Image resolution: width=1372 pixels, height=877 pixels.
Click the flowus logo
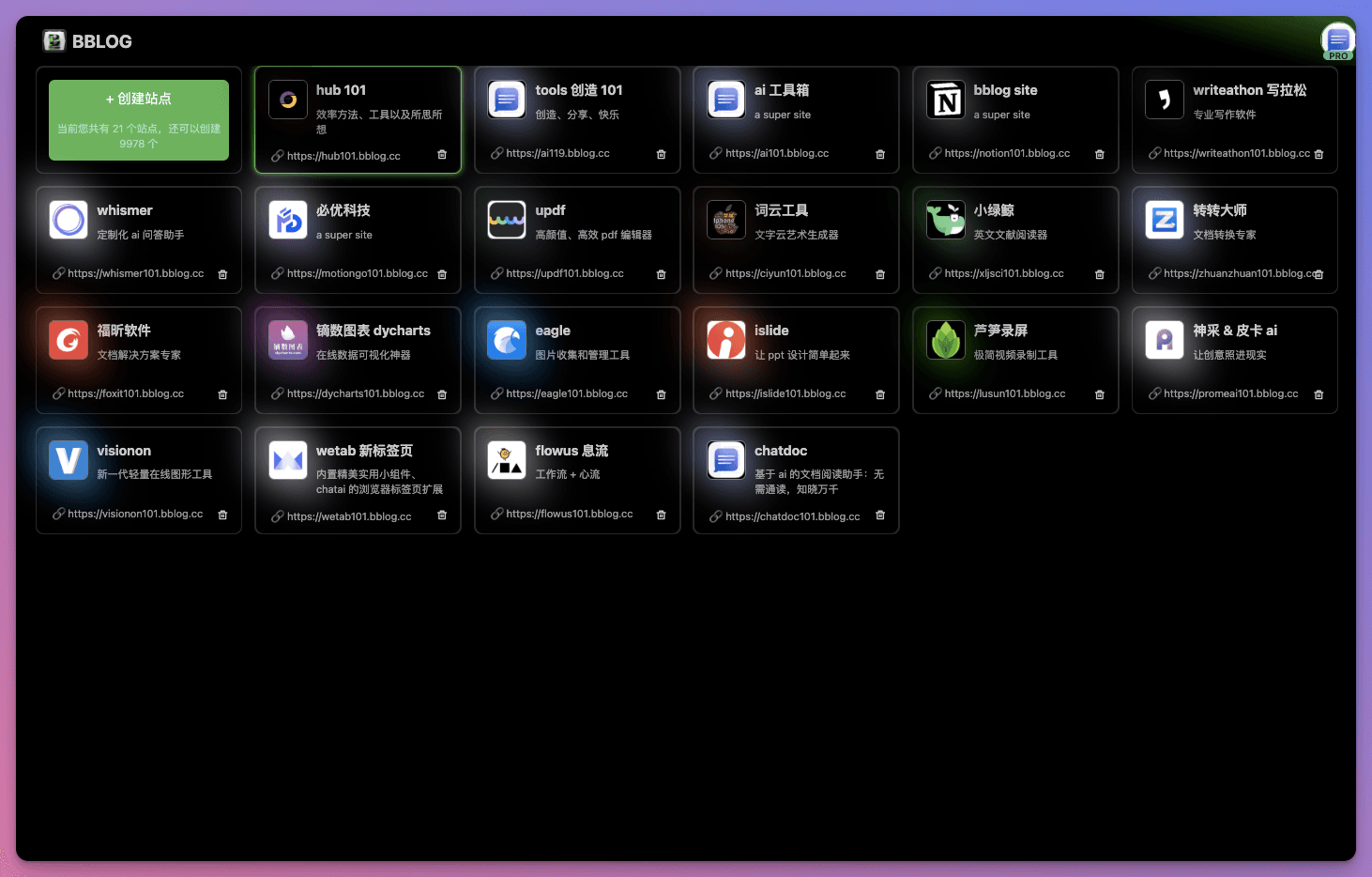507,460
